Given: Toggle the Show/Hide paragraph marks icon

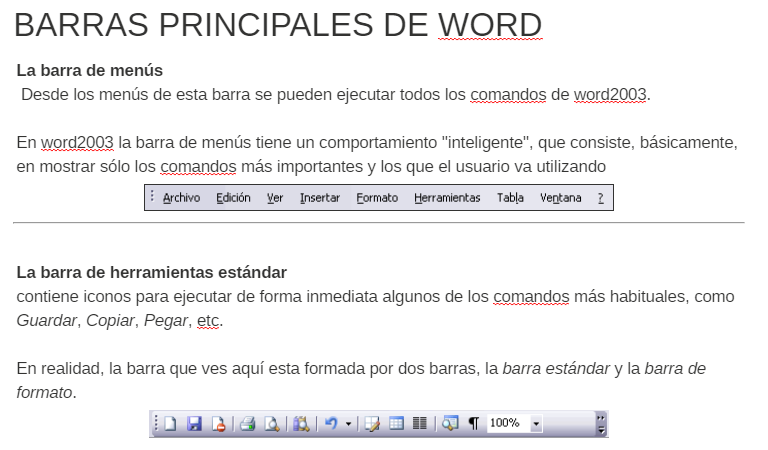Looking at the screenshot, I should 473,424.
